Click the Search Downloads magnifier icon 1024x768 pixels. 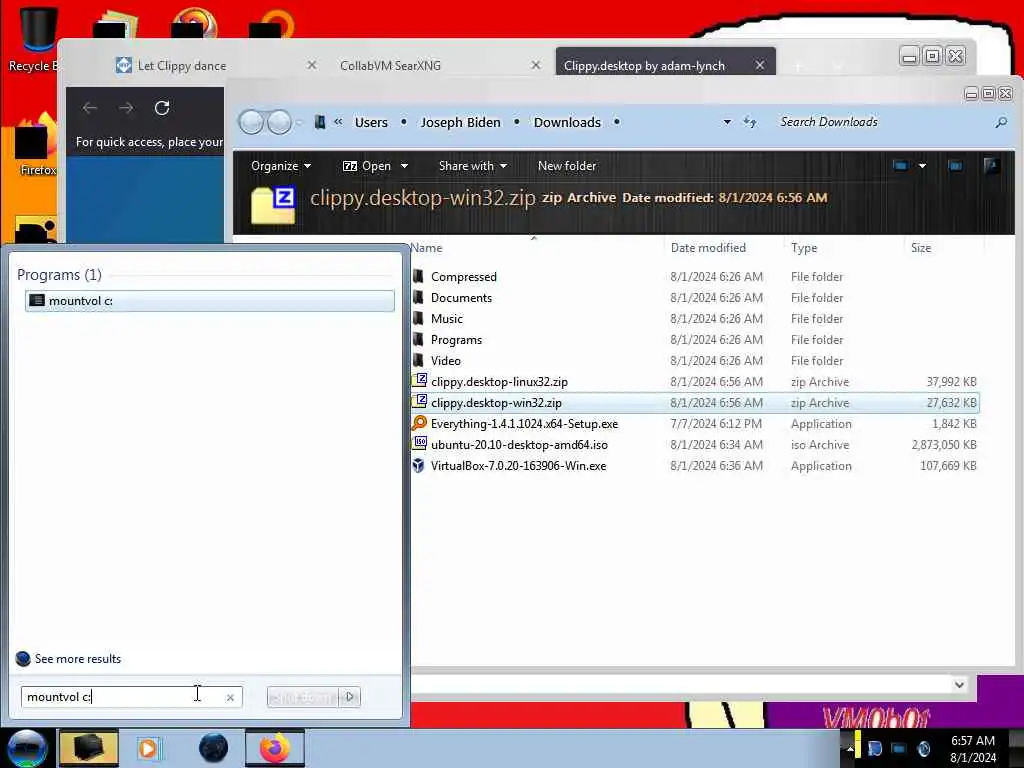(1000, 122)
